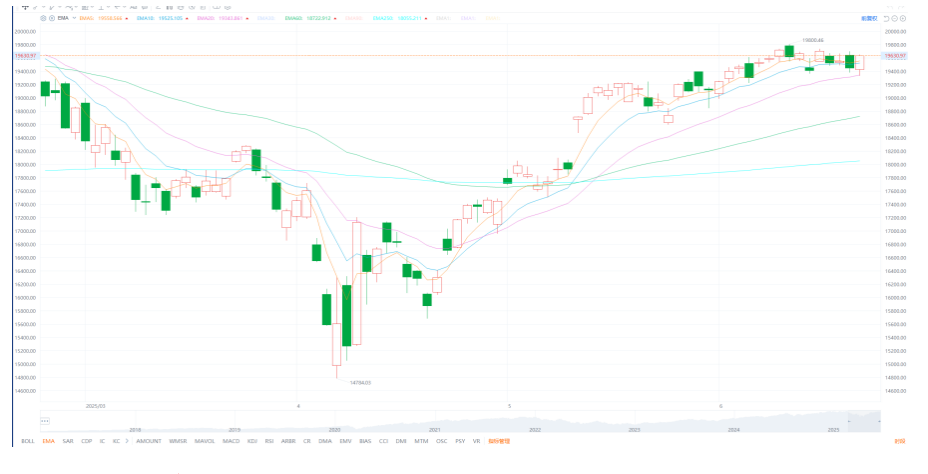This screenshot has width=928, height=474.
Task: Show the EMV sub-indicator
Action: 345,441
